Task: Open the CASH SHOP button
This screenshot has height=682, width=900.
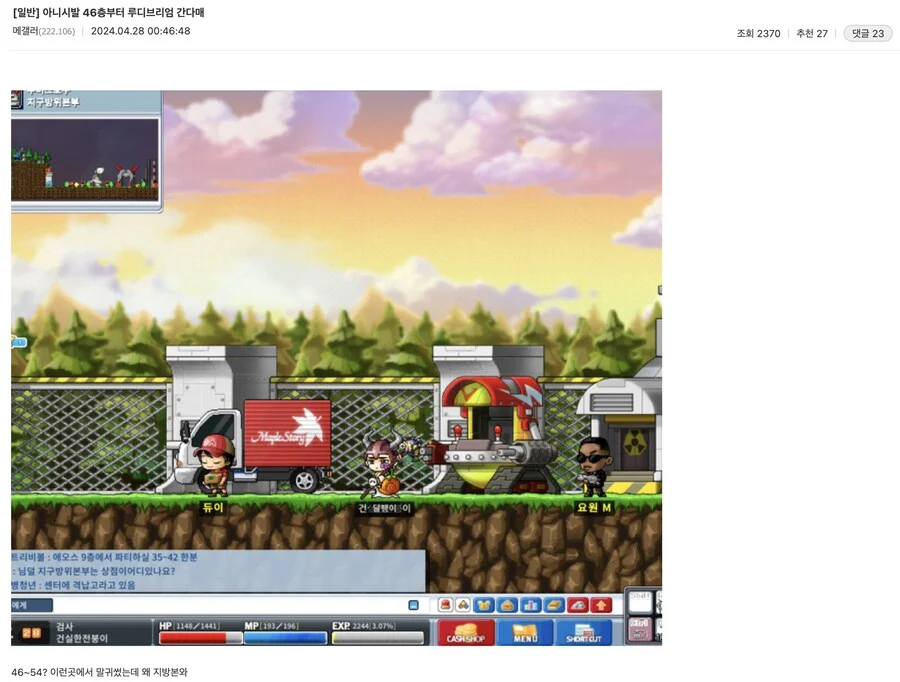Action: pos(465,633)
